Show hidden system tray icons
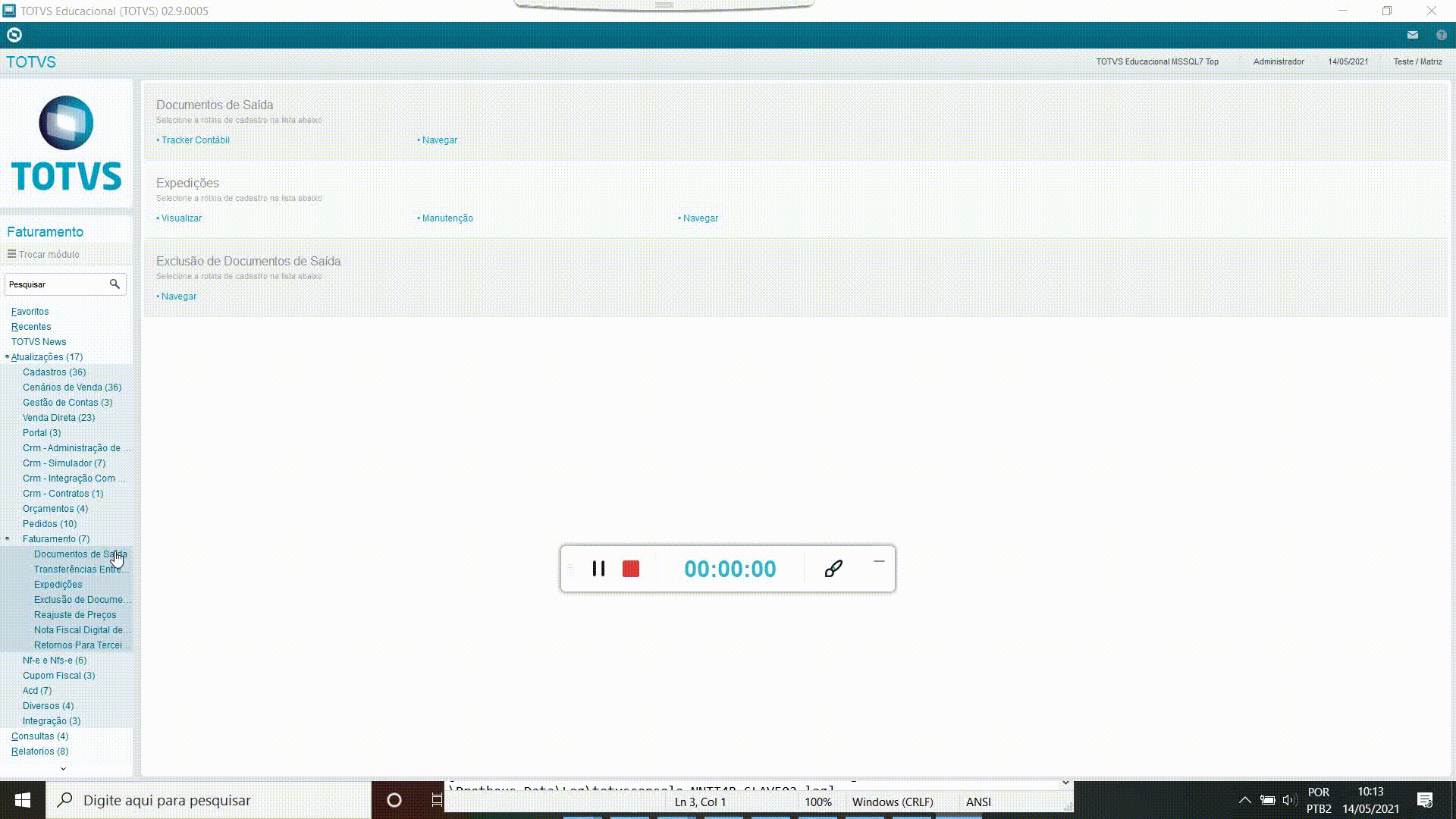 [1244, 800]
